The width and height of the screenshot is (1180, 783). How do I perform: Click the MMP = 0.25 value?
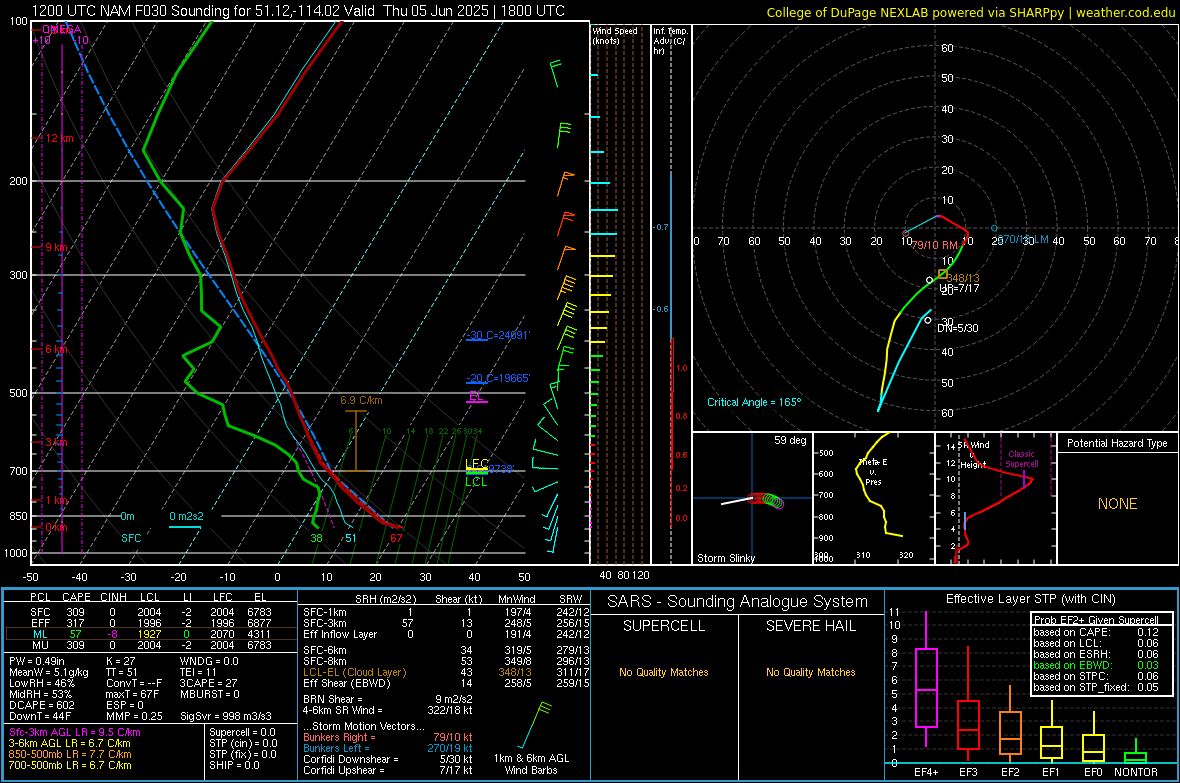(x=135, y=716)
